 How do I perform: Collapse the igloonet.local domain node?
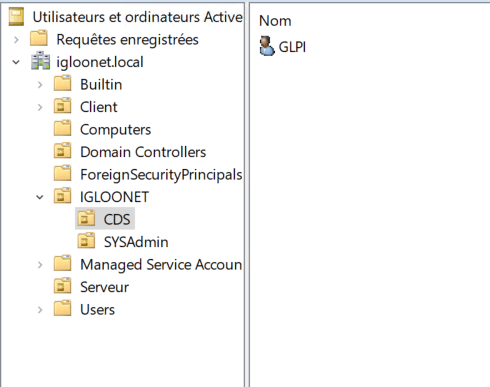click(x=16, y=62)
